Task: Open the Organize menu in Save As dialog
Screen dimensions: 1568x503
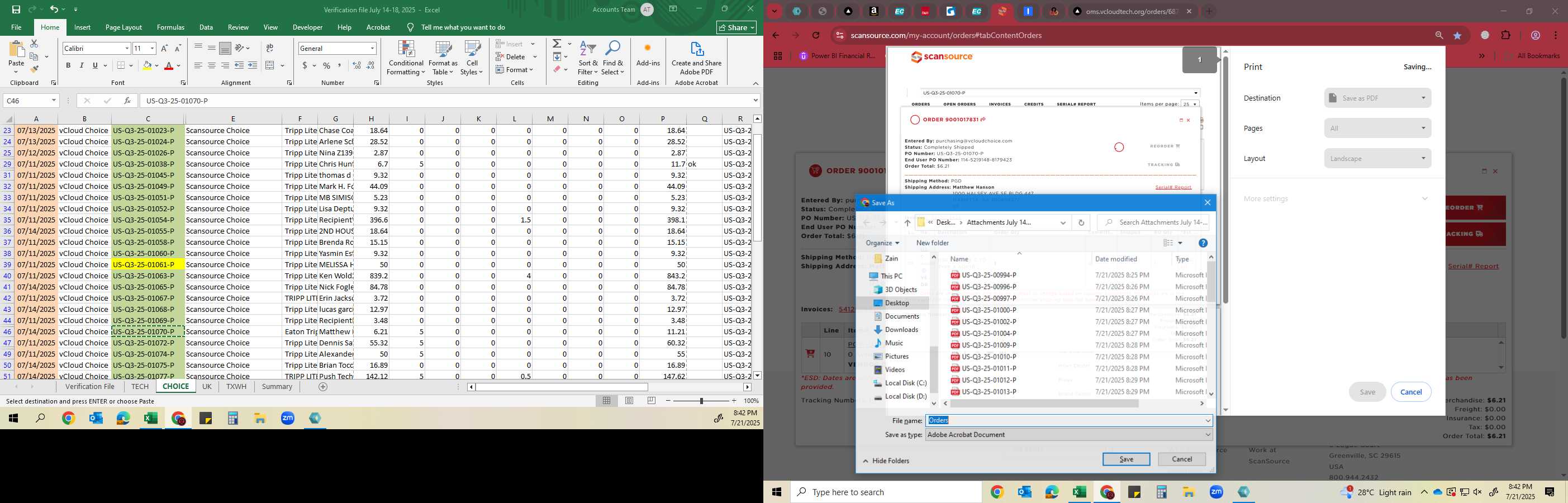Action: click(882, 243)
